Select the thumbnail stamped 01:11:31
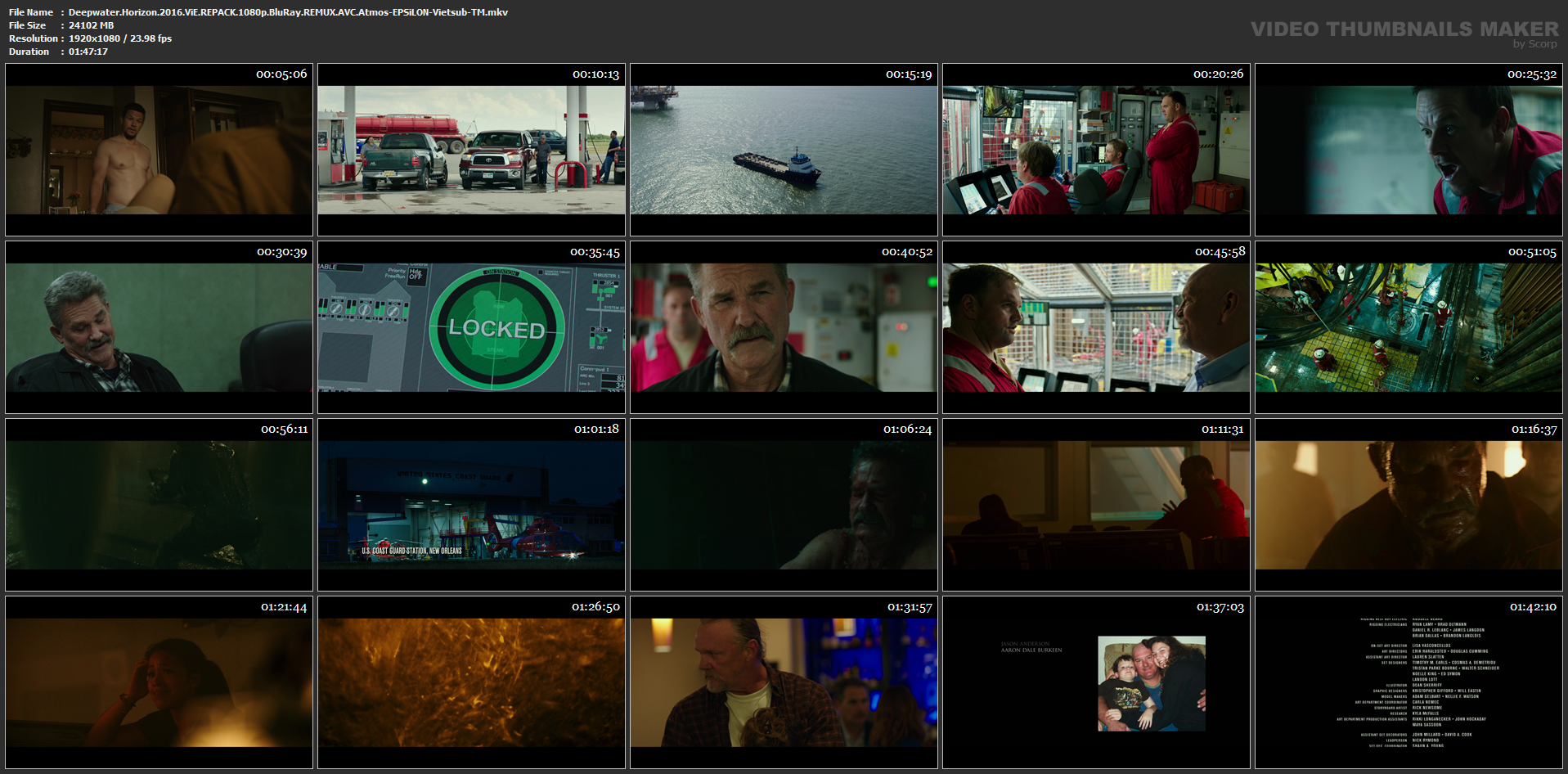Viewport: 1568px width, 774px height. (1096, 505)
